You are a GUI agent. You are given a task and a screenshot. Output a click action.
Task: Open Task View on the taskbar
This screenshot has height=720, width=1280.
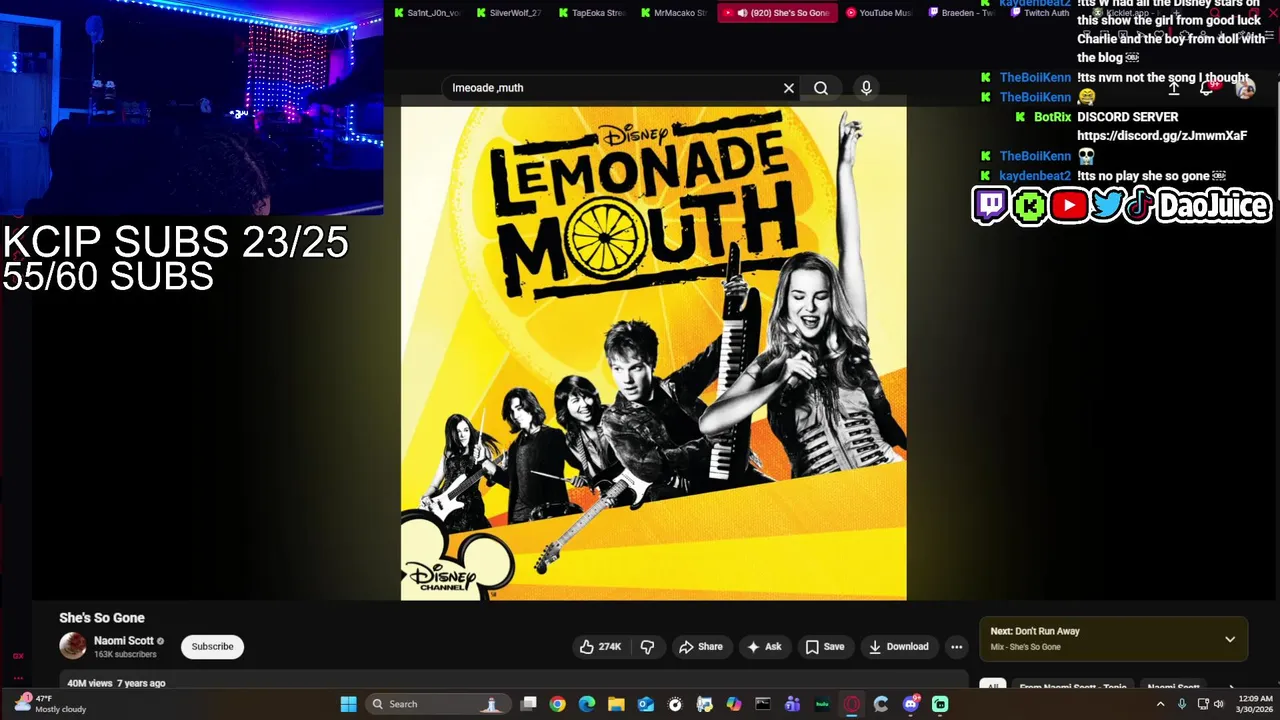(x=529, y=704)
